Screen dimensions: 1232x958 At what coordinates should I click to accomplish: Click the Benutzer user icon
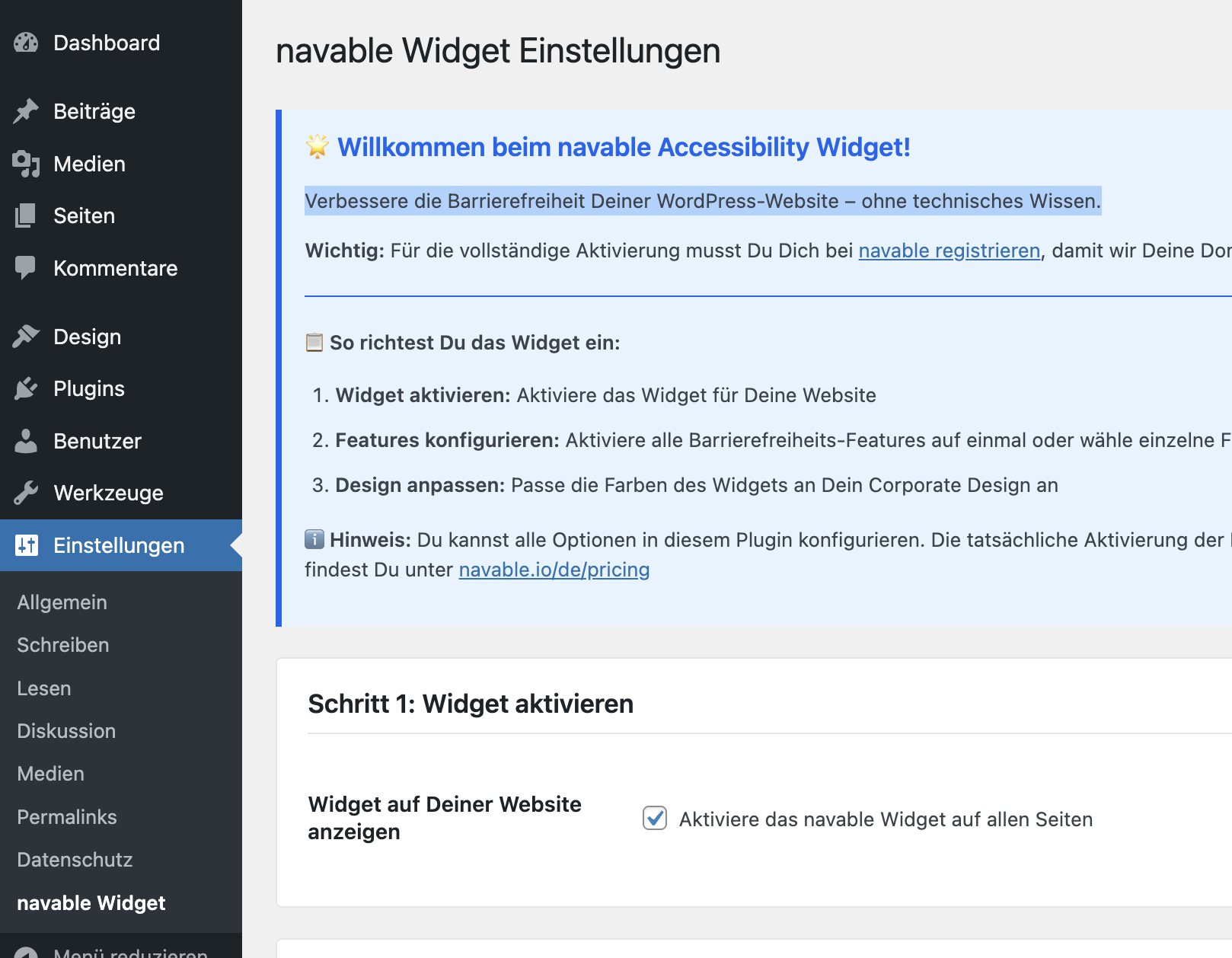25,440
